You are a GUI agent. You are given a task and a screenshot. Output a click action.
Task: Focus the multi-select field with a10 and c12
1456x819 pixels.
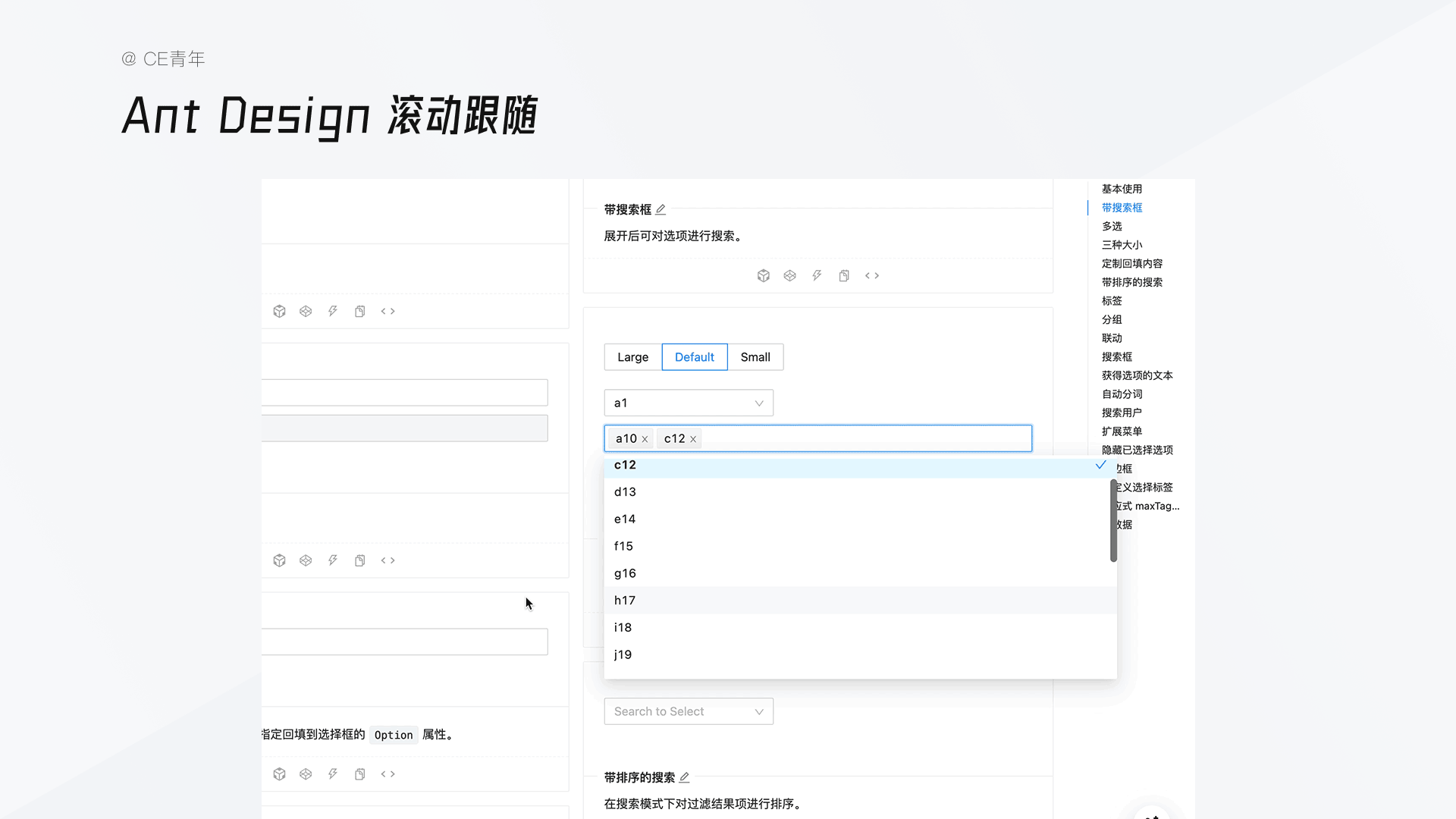818,438
